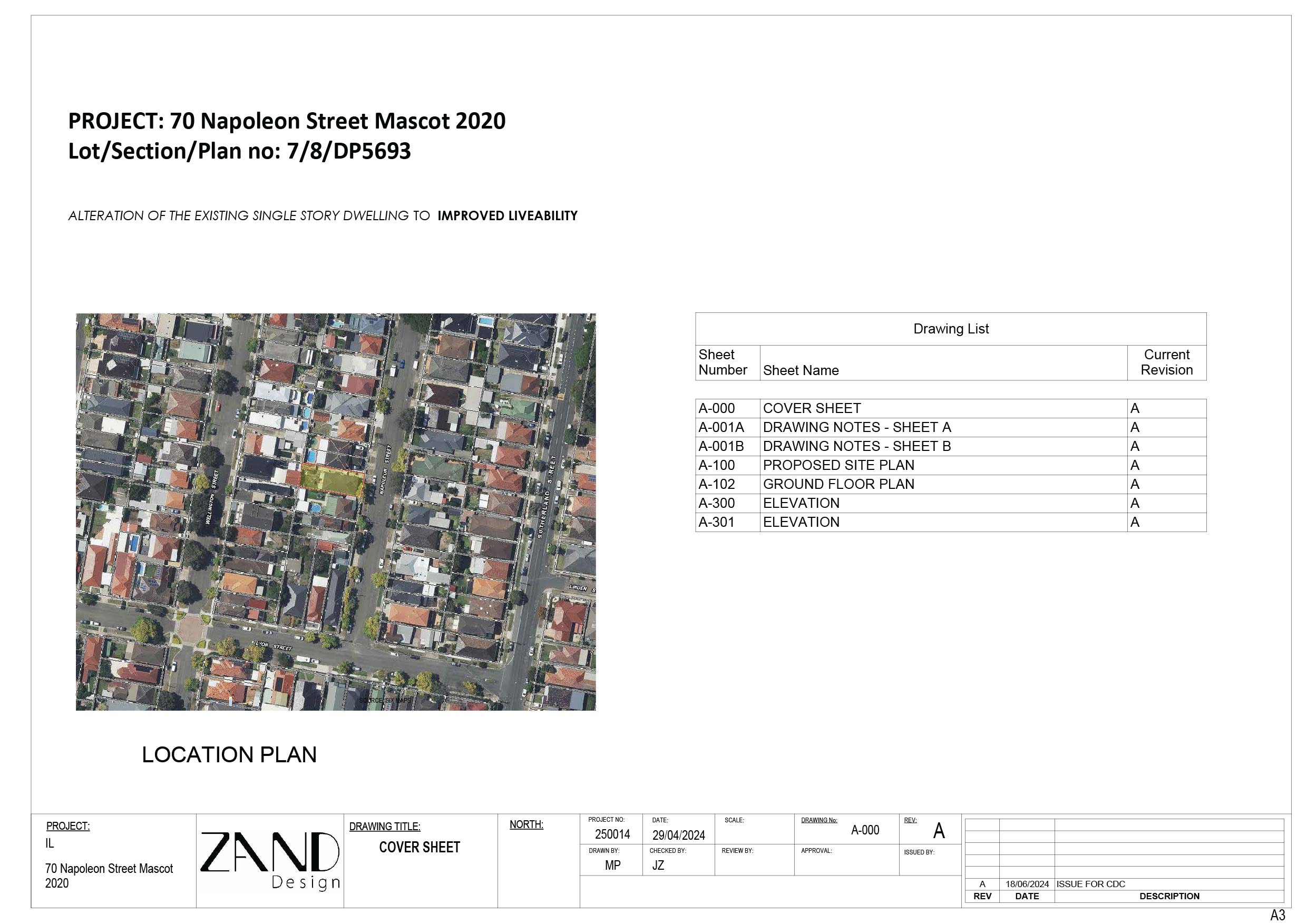Click revision 'A' in the A-102 row
This screenshot has width=1307, height=924.
(x=1135, y=484)
